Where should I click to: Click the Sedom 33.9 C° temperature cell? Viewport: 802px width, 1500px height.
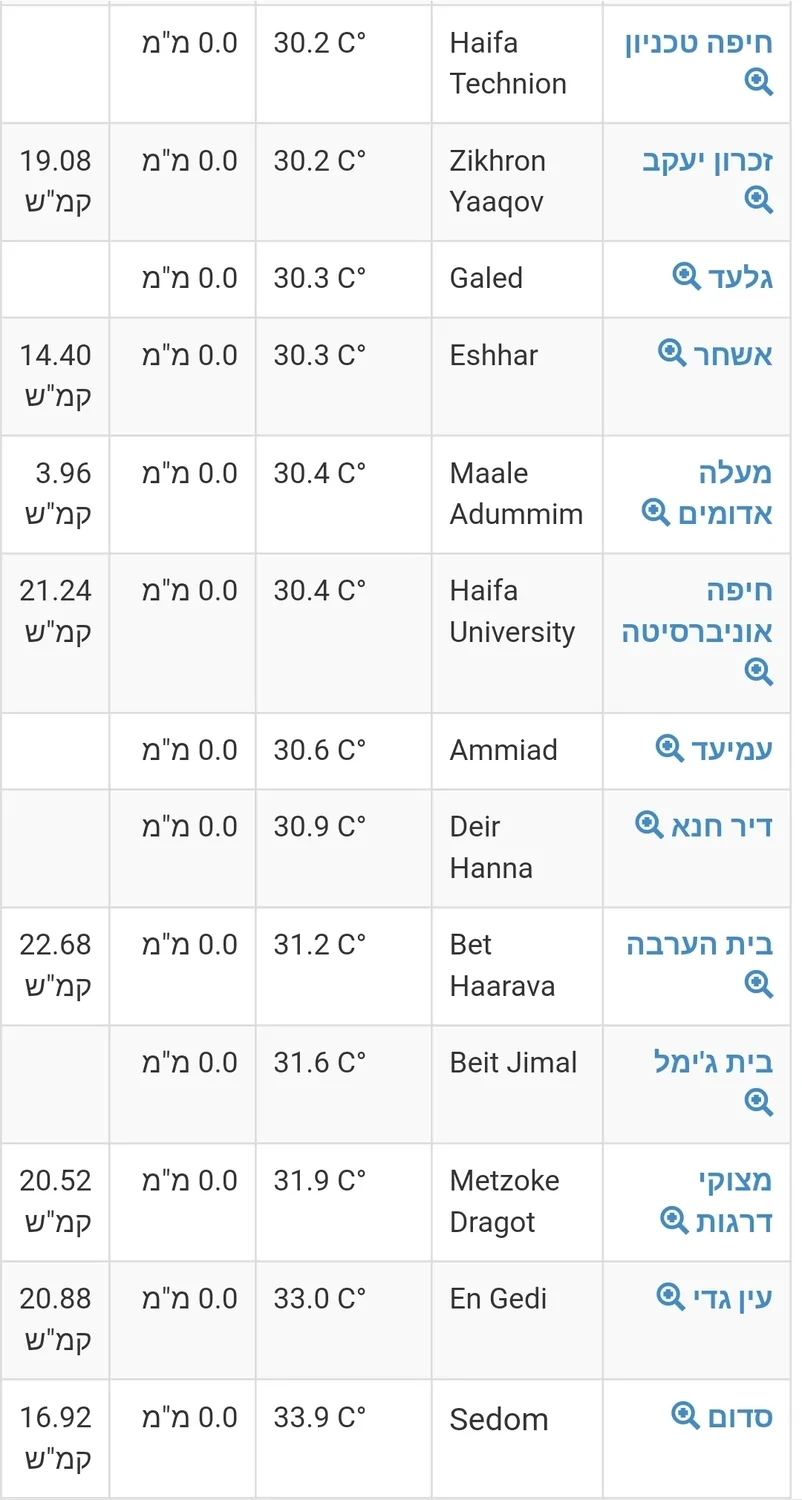320,1417
